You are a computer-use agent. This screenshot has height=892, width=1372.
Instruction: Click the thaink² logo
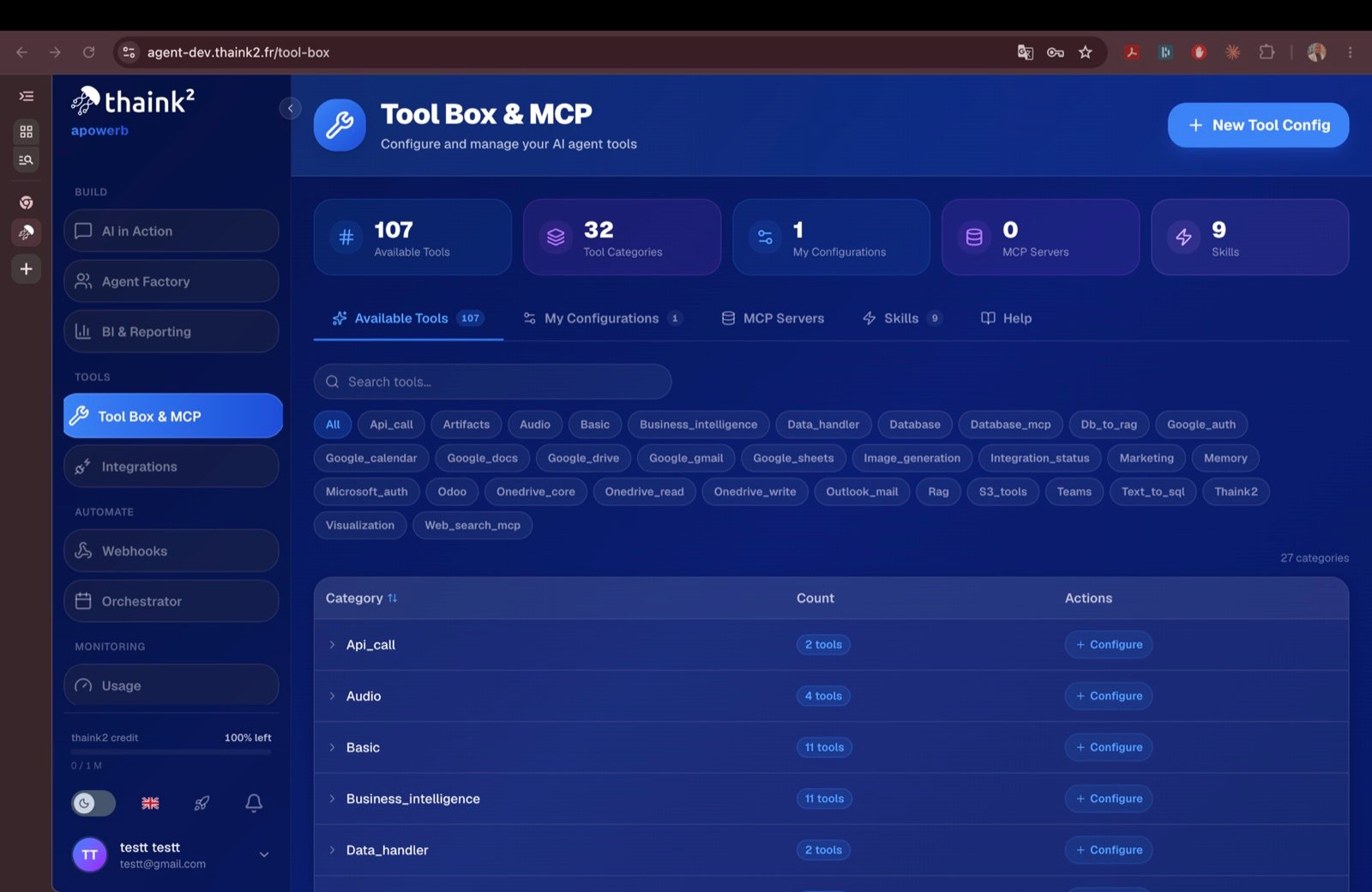tap(133, 101)
